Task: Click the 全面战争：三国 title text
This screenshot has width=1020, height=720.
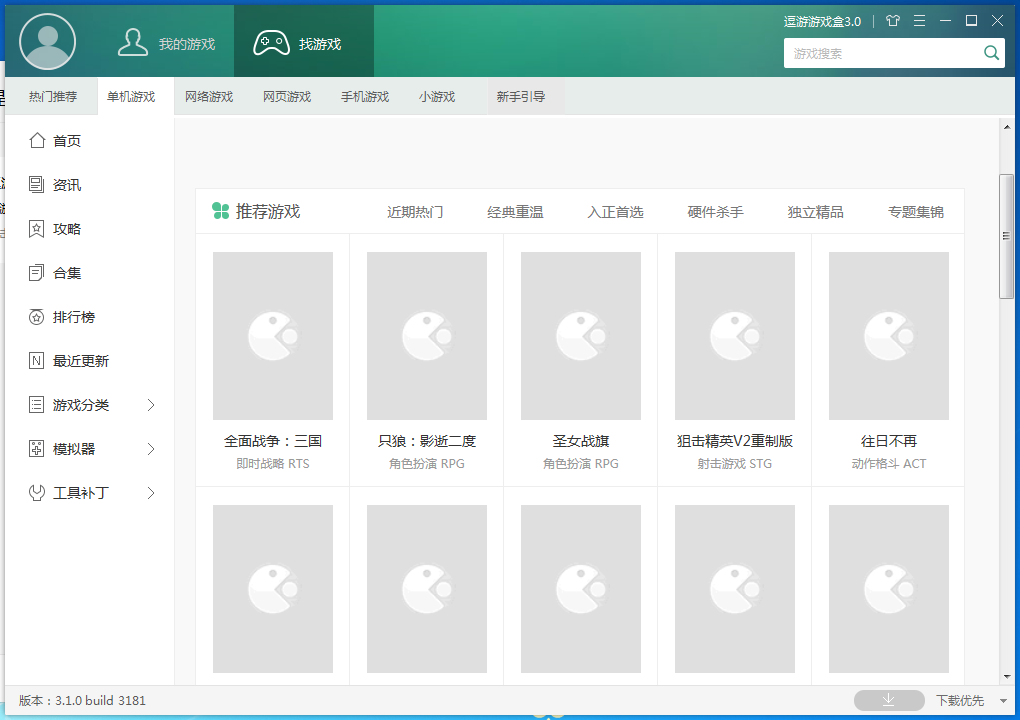Action: tap(273, 441)
